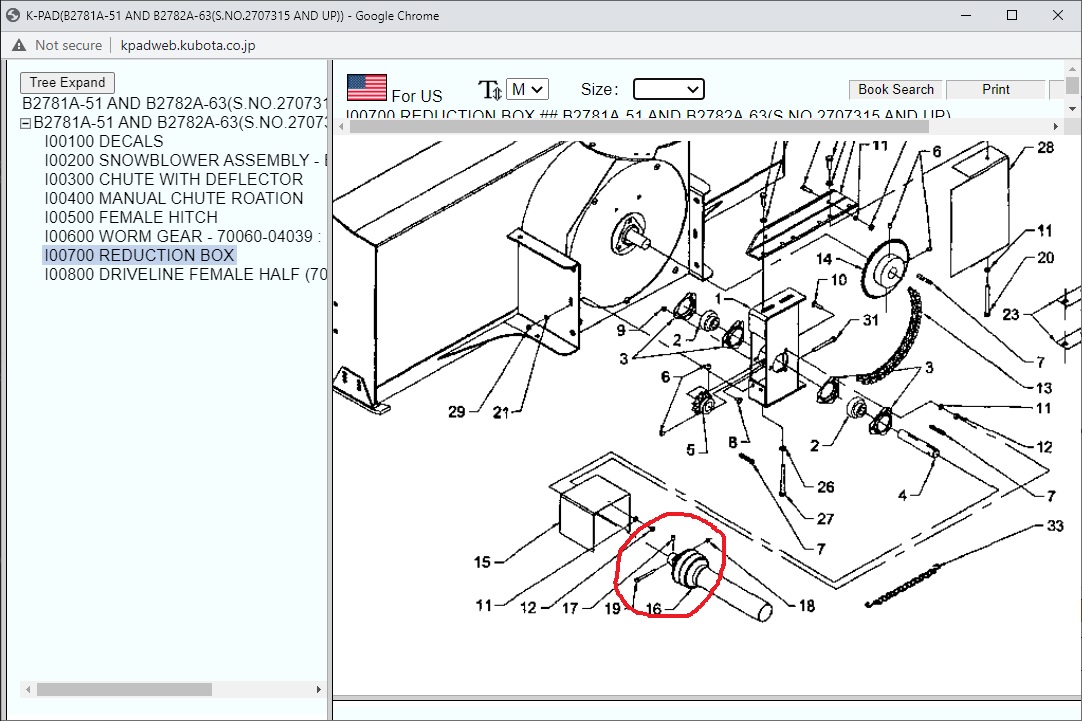Open I00300 CHUTE WITH DEFLECTOR section
Image resolution: width=1082 pixels, height=721 pixels.
click(x=173, y=180)
